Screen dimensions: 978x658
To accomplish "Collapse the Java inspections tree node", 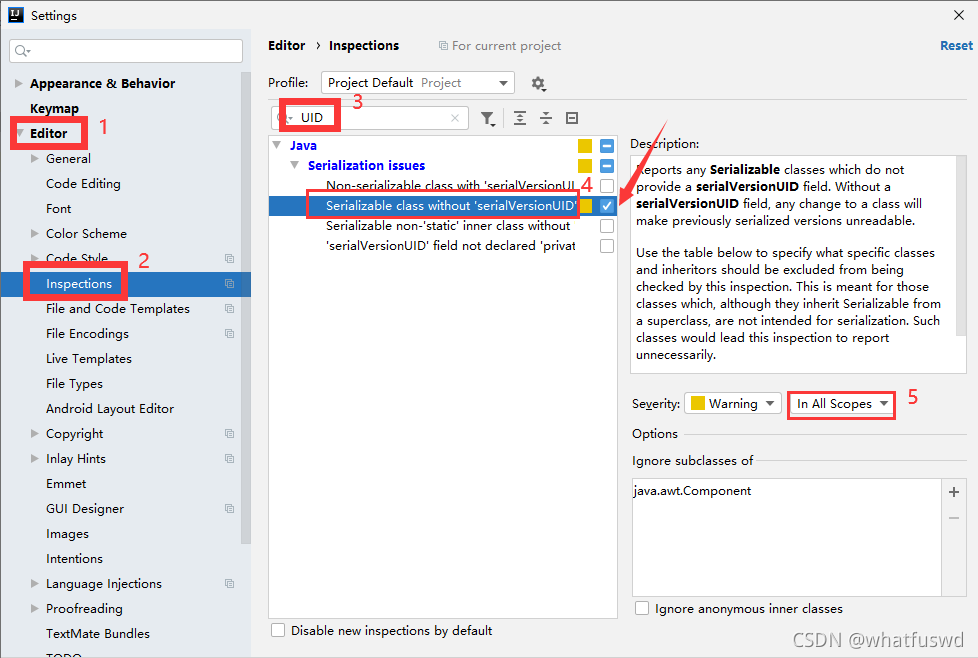I will tap(277, 145).
